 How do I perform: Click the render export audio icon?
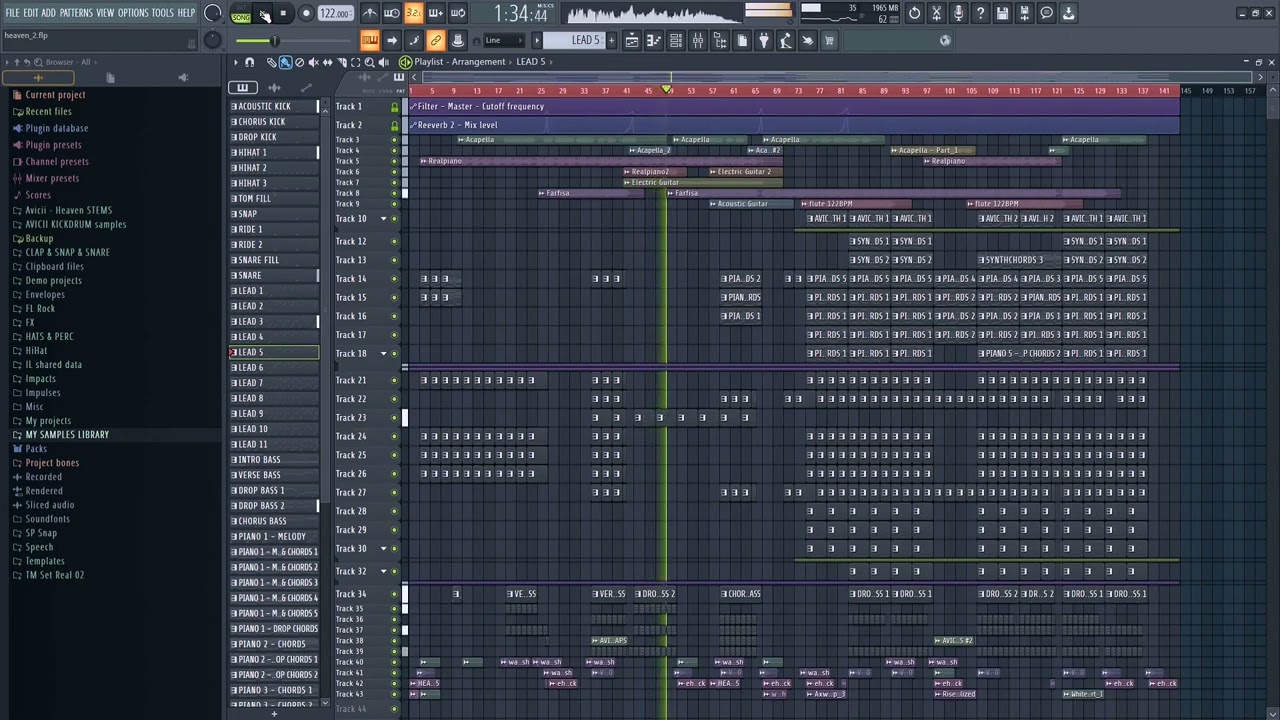(1024, 13)
